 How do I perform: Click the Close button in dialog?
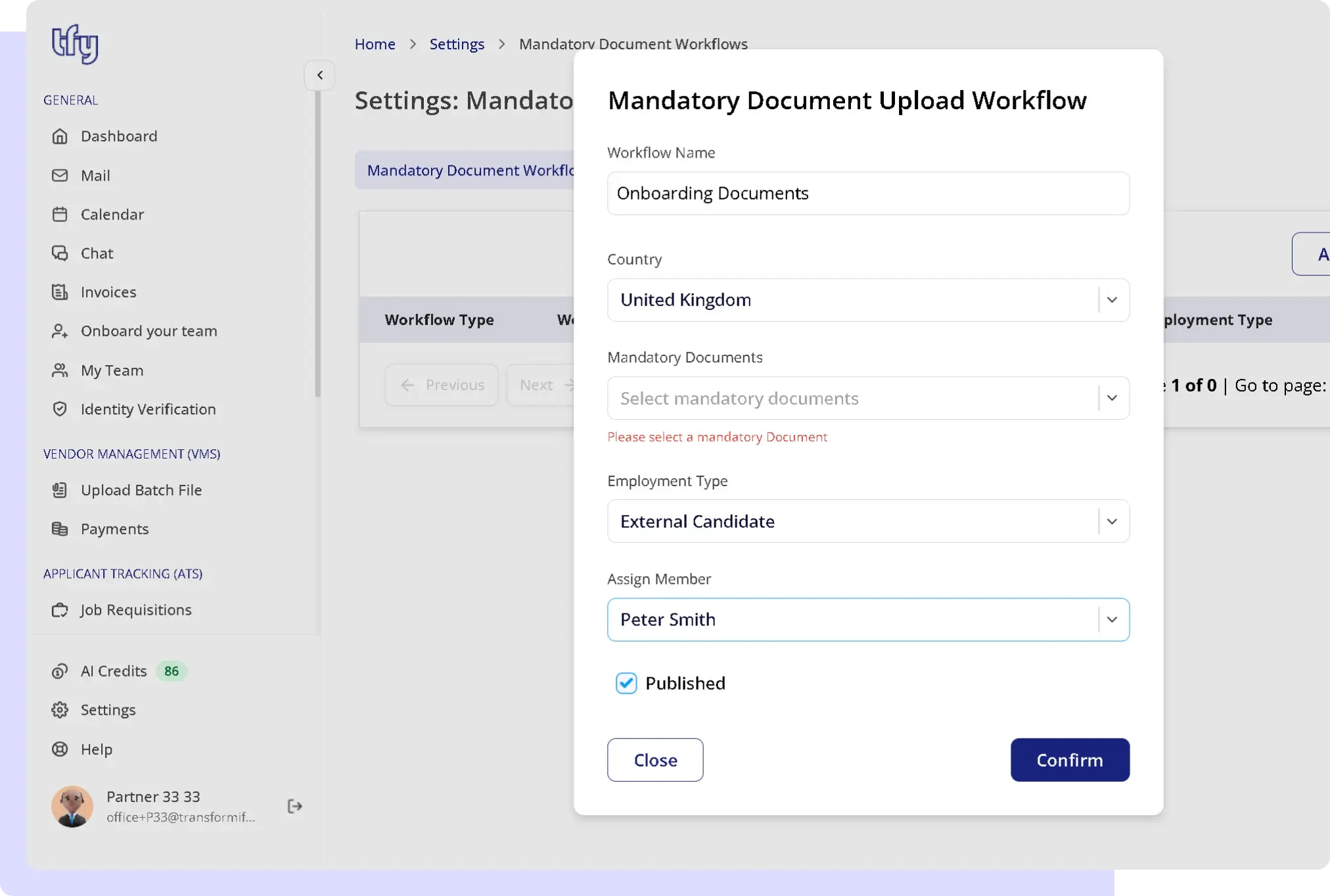pyautogui.click(x=654, y=760)
